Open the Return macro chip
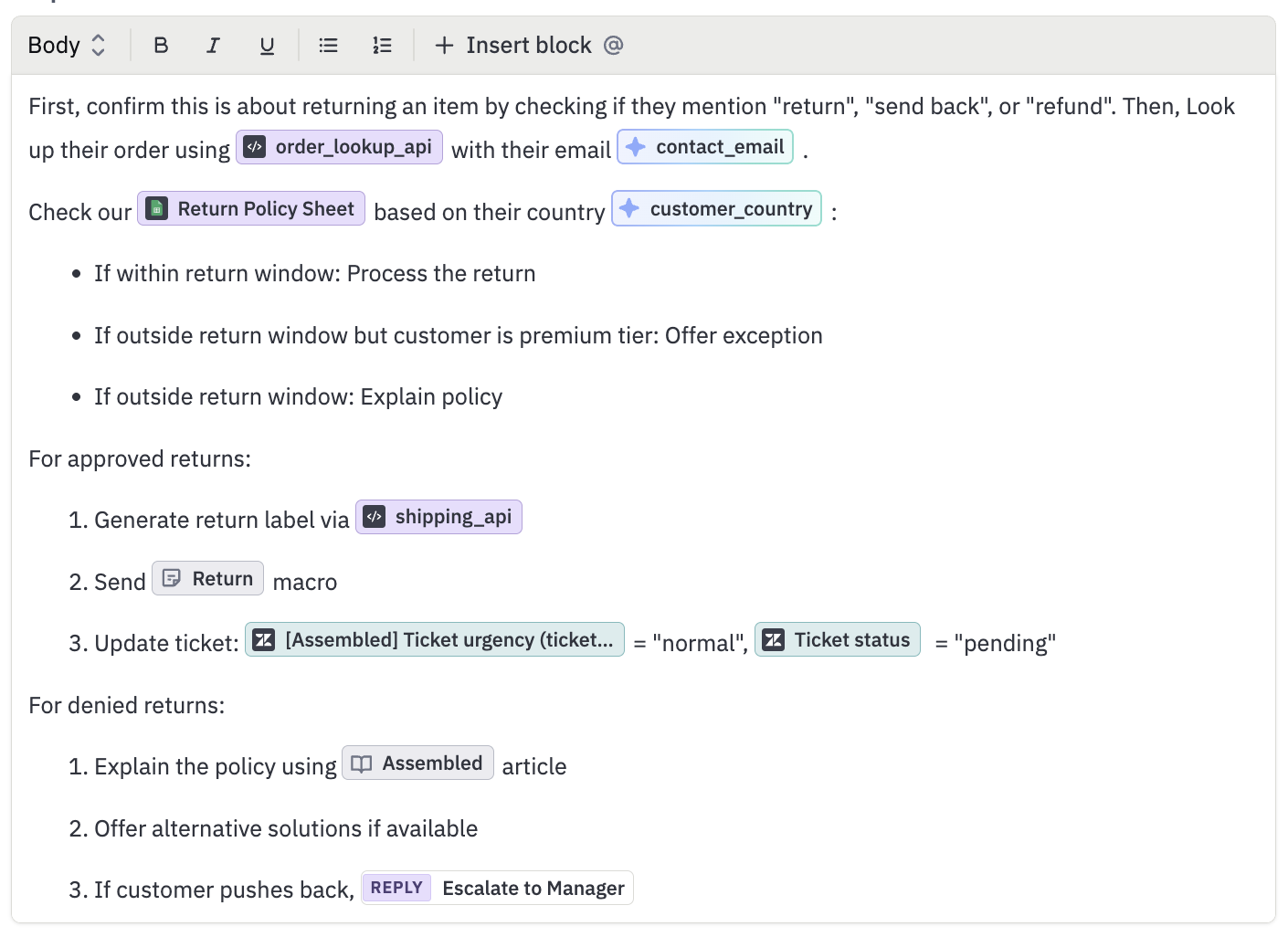The height and width of the screenshot is (937, 1288). pos(207,577)
